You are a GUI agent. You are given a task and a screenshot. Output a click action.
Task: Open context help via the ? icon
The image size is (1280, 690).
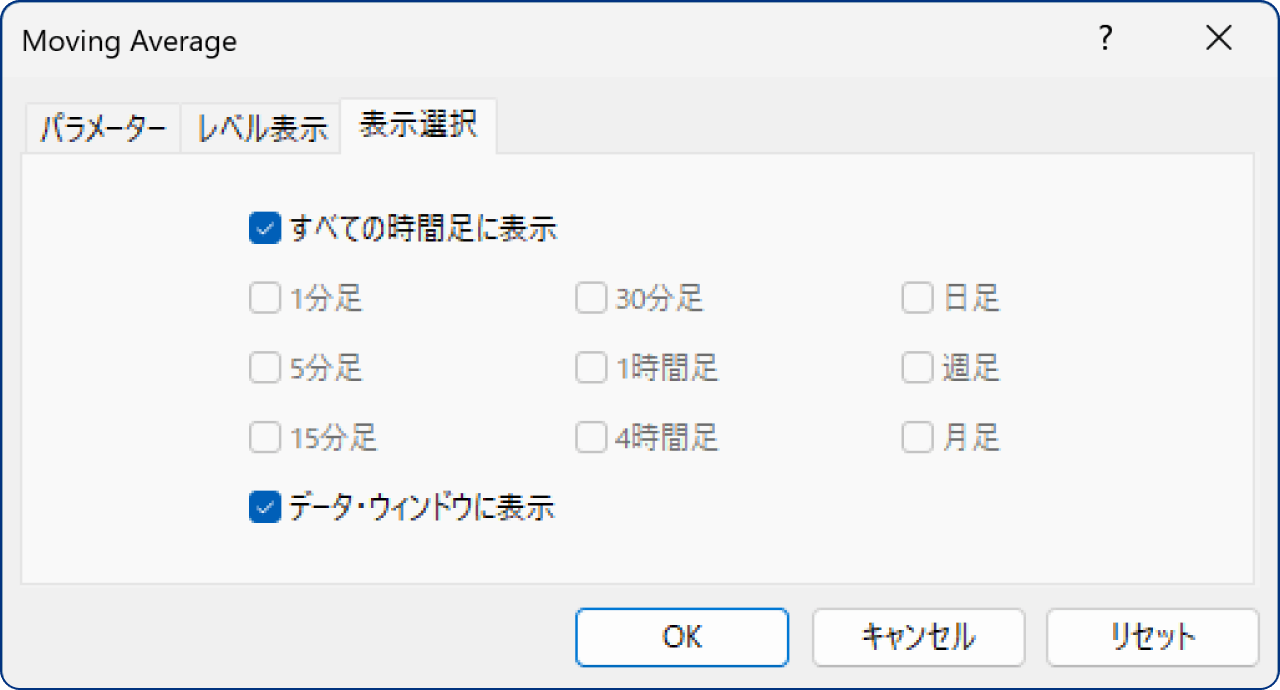click(x=1104, y=39)
